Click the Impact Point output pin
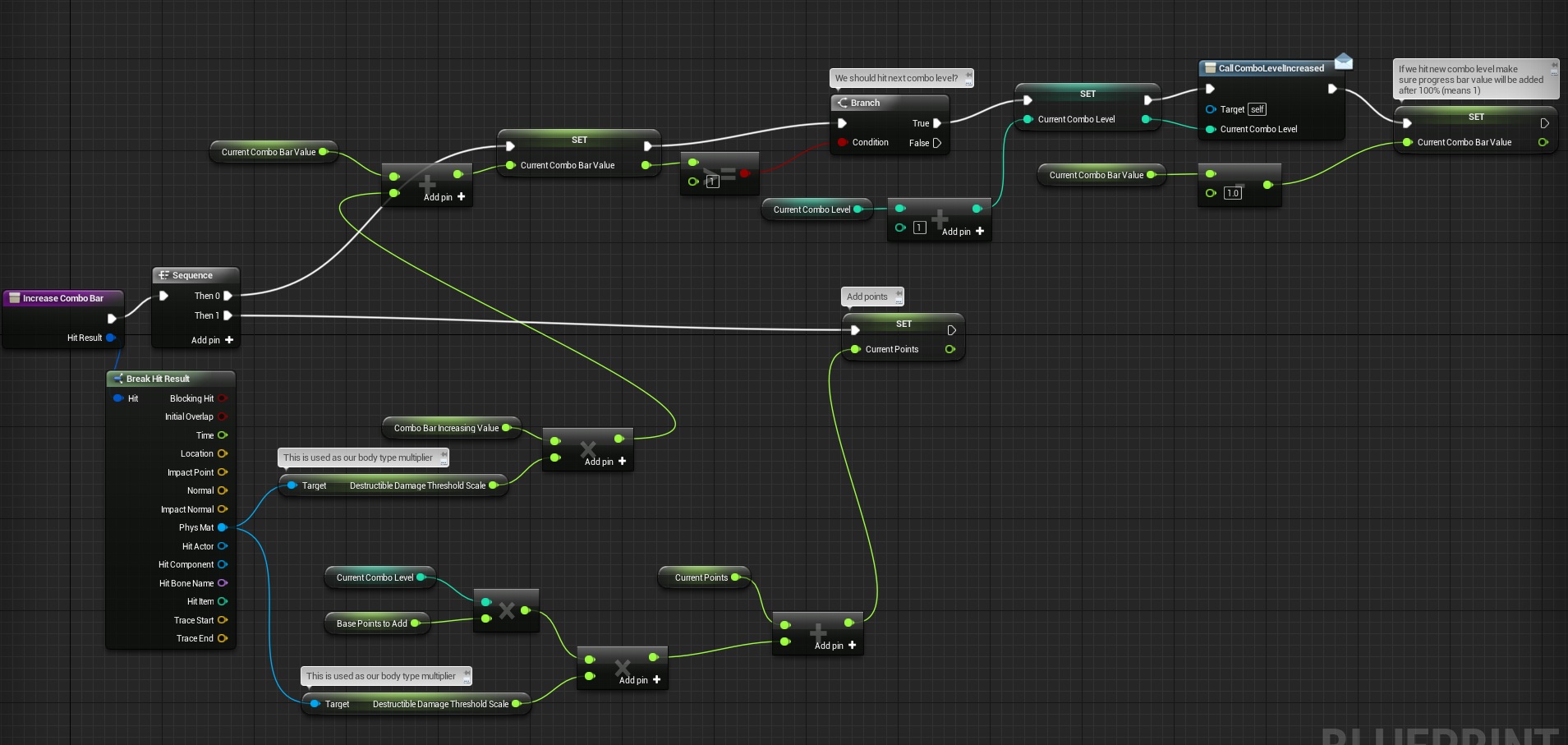The width and height of the screenshot is (1568, 745). tap(223, 472)
